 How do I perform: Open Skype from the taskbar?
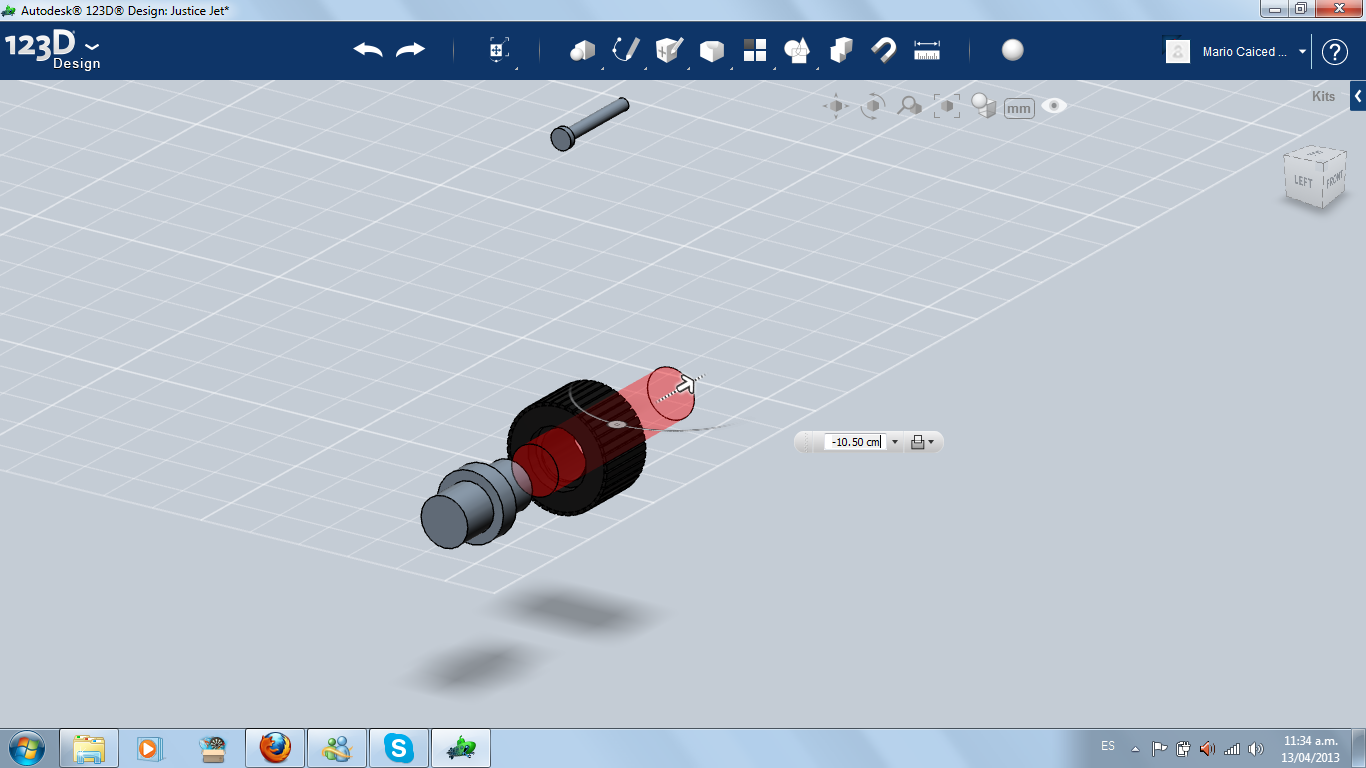tap(400, 748)
